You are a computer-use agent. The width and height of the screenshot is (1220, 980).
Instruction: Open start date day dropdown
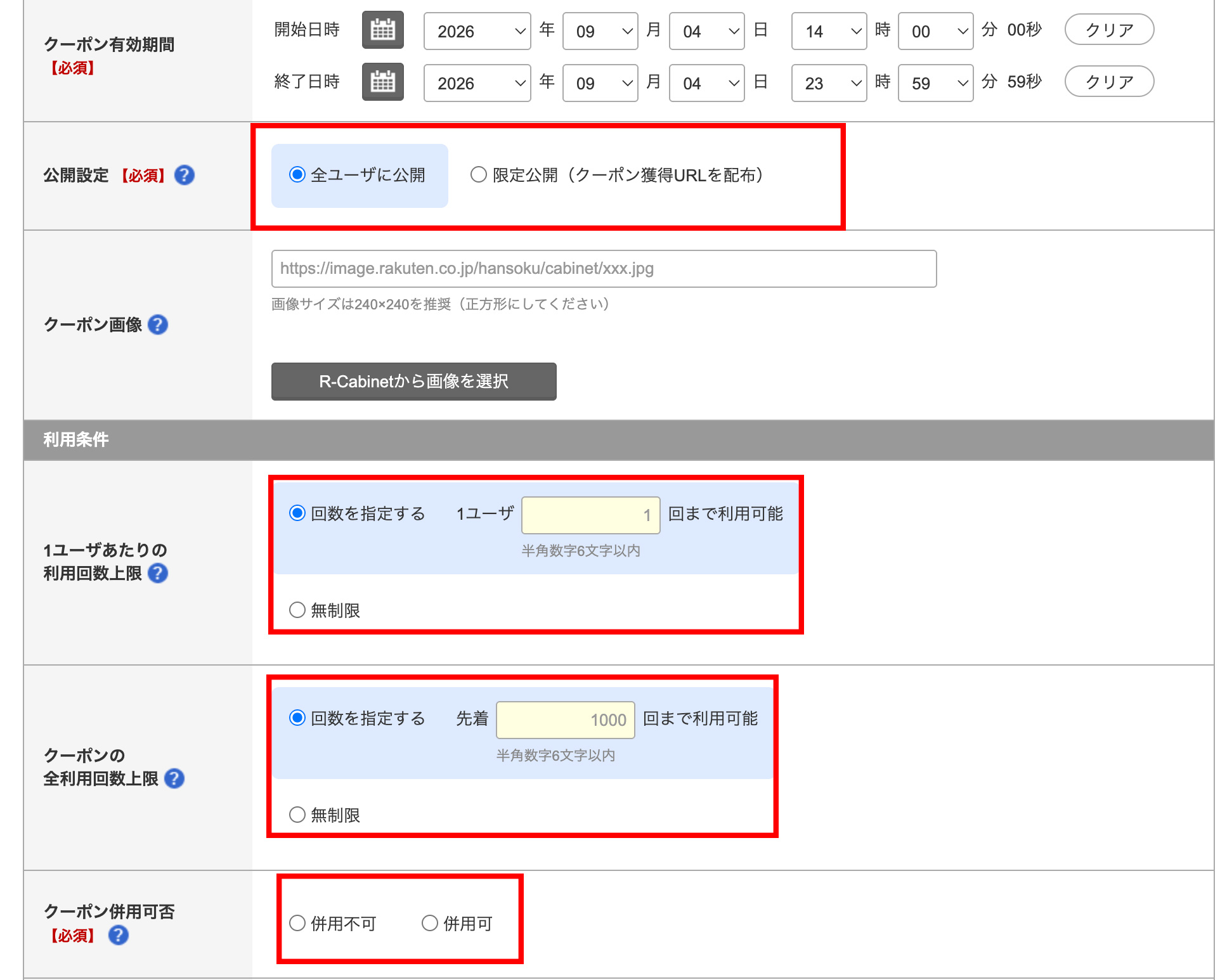[707, 31]
